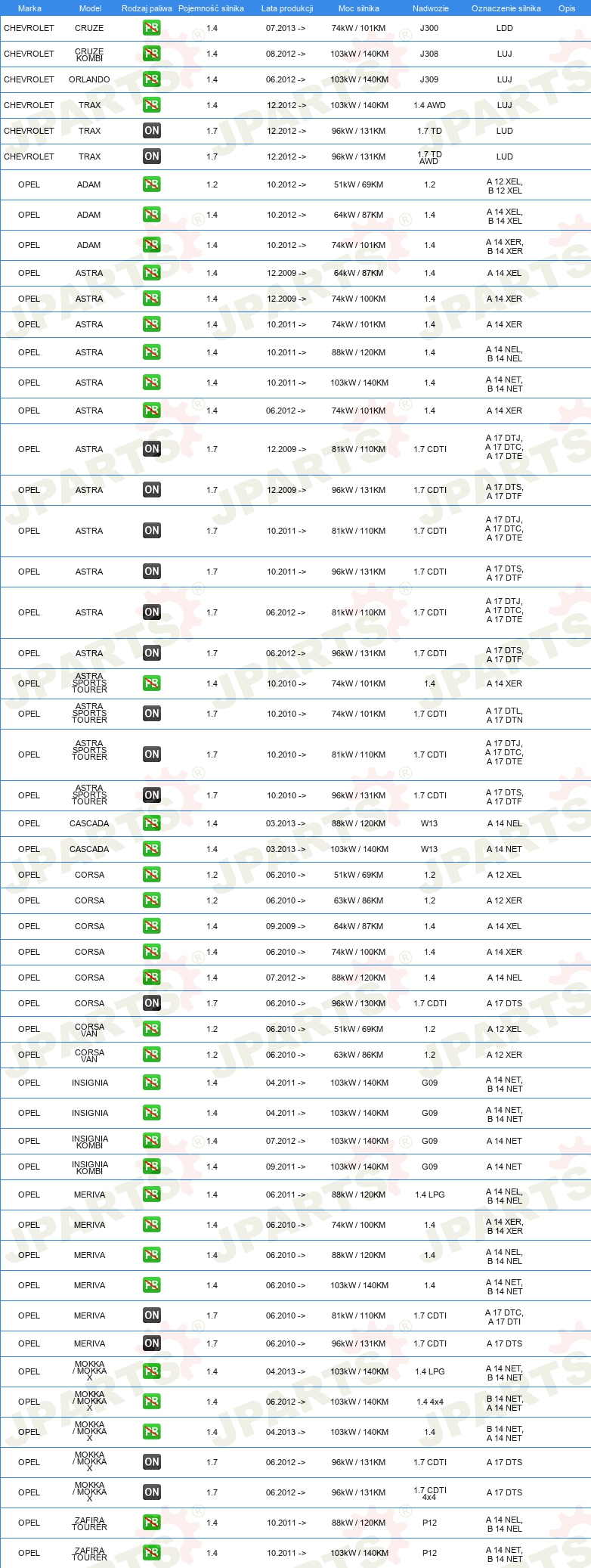Click the 09.2011 production date cell

[x=286, y=1167]
